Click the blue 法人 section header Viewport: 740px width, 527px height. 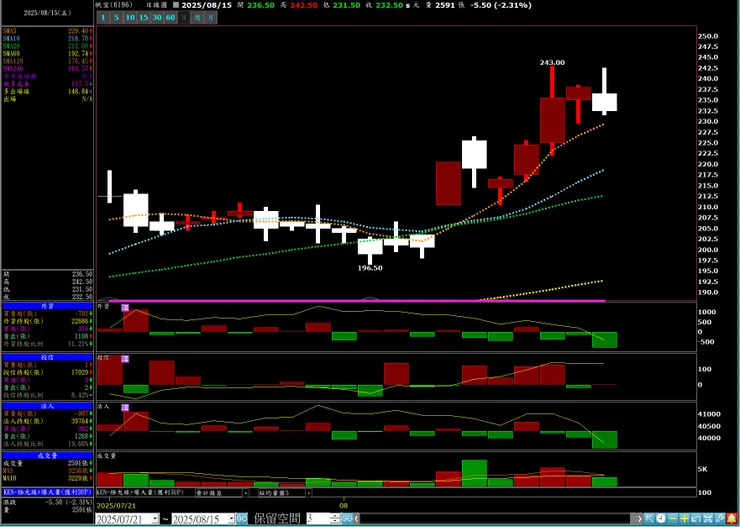47,406
